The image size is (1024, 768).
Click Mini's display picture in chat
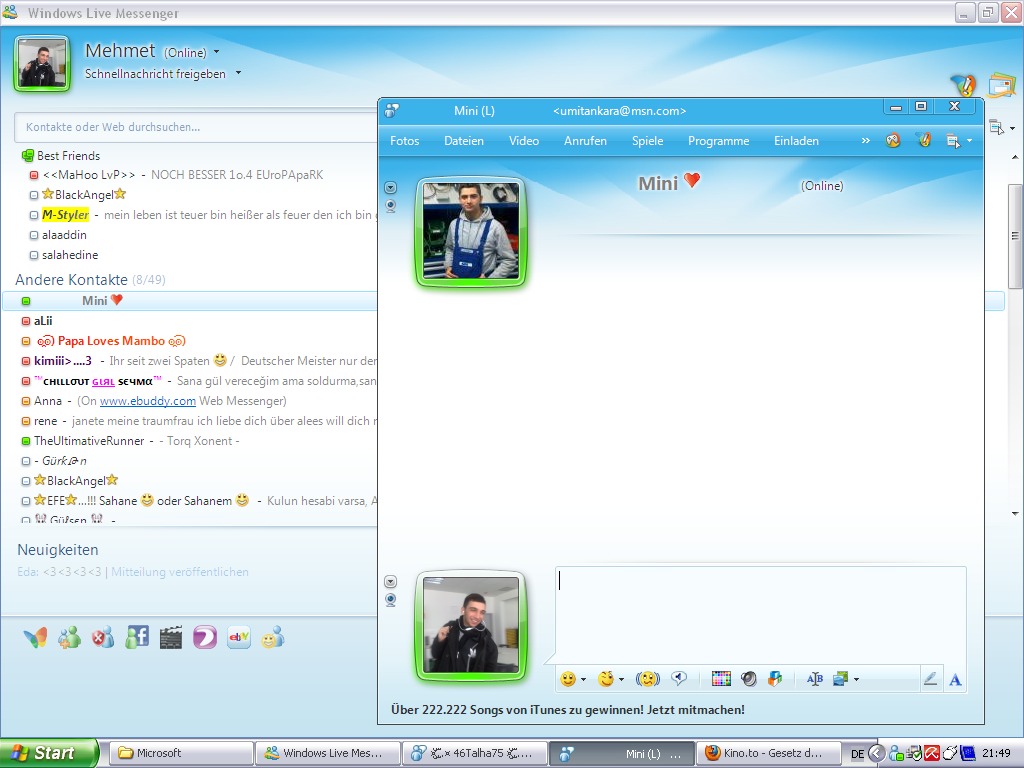(x=471, y=231)
